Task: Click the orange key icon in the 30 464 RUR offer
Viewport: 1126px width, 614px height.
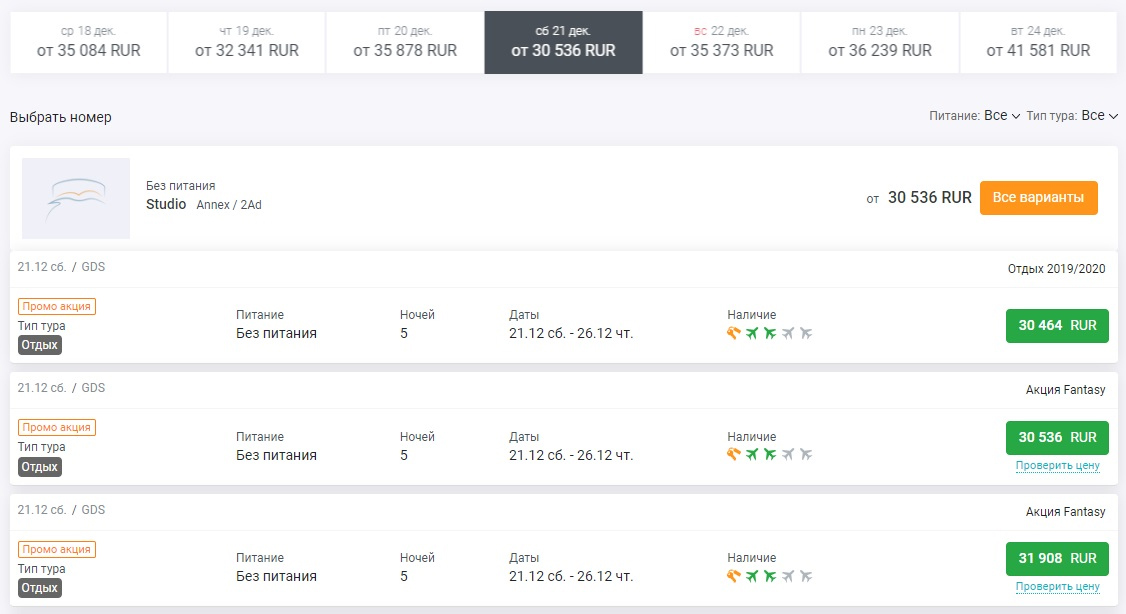Action: 734,333
